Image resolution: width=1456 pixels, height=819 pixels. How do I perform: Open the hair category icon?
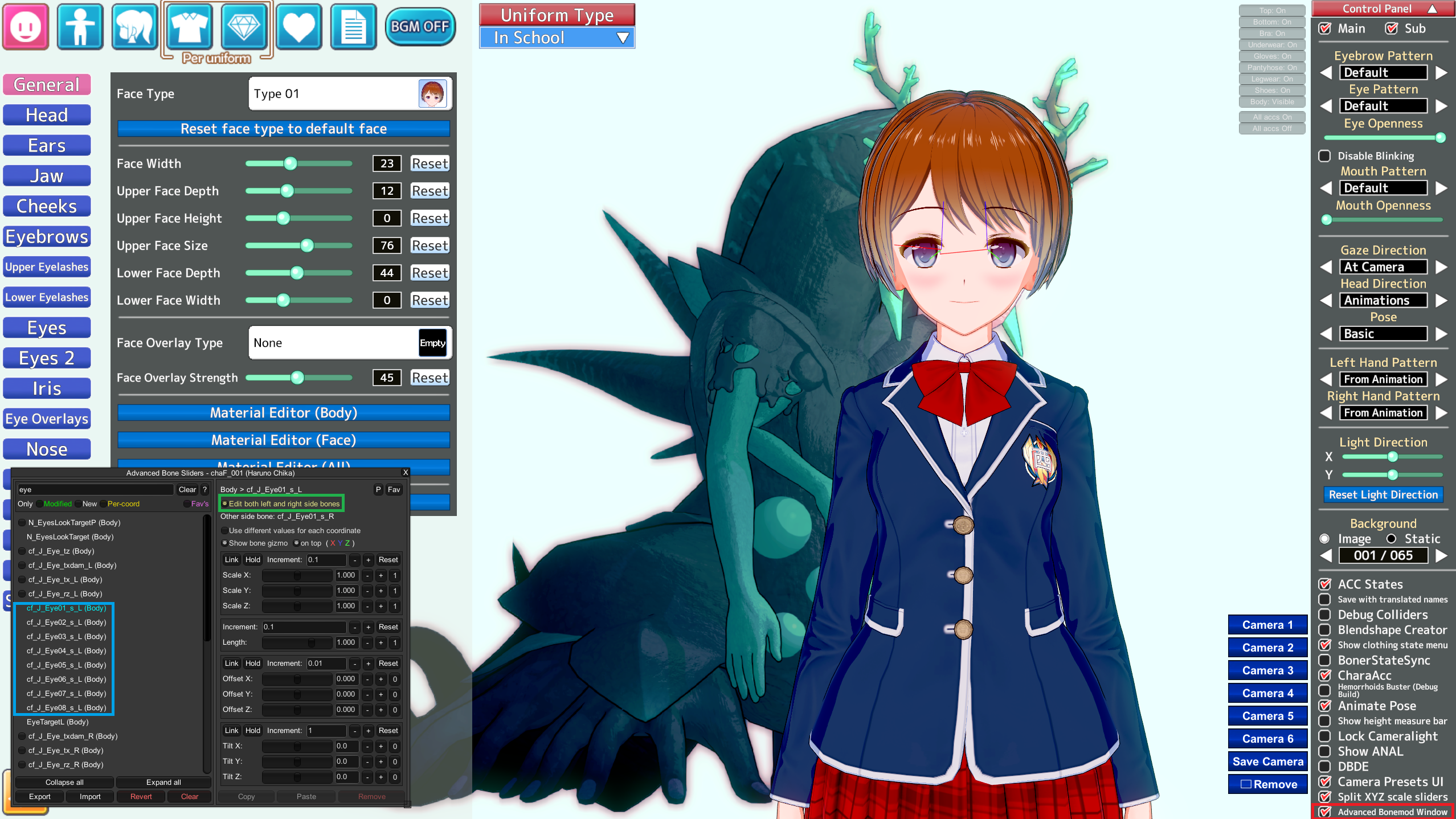pyautogui.click(x=134, y=27)
